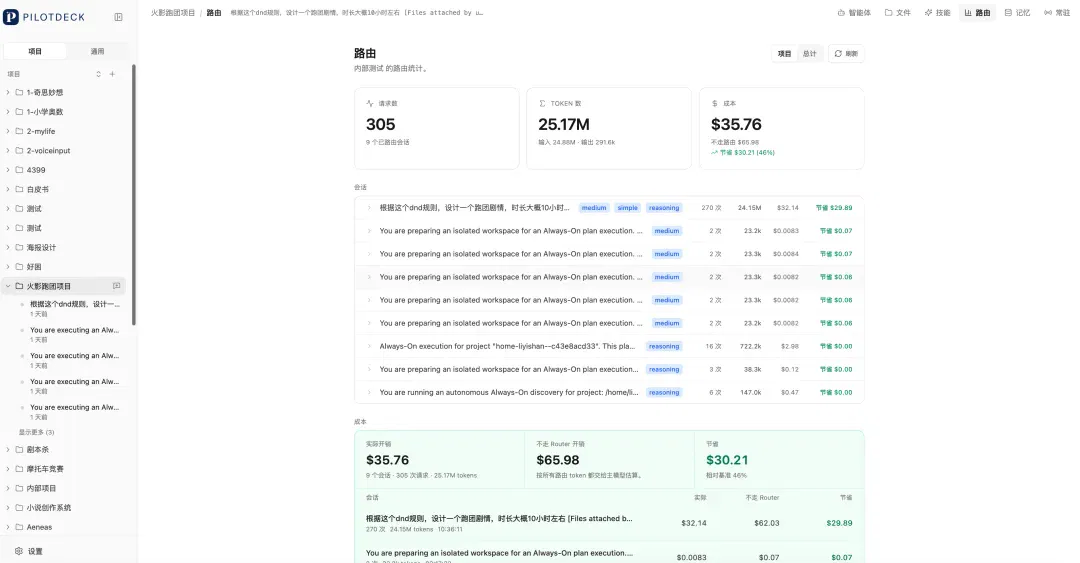Image resolution: width=1080 pixels, height=563 pixels.
Task: Click the dollar icon on 成本 card
Action: pyautogui.click(x=714, y=103)
